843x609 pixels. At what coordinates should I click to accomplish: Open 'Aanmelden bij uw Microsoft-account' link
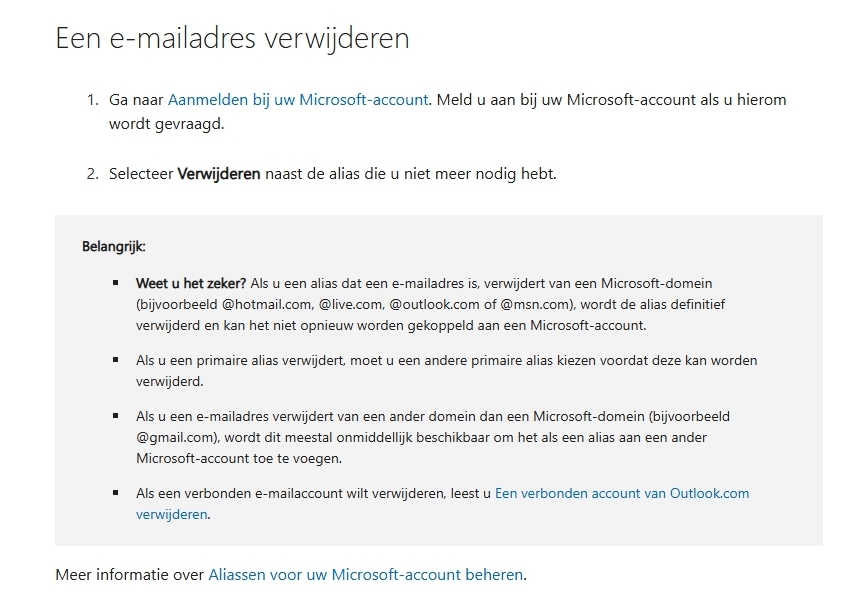[298, 100]
